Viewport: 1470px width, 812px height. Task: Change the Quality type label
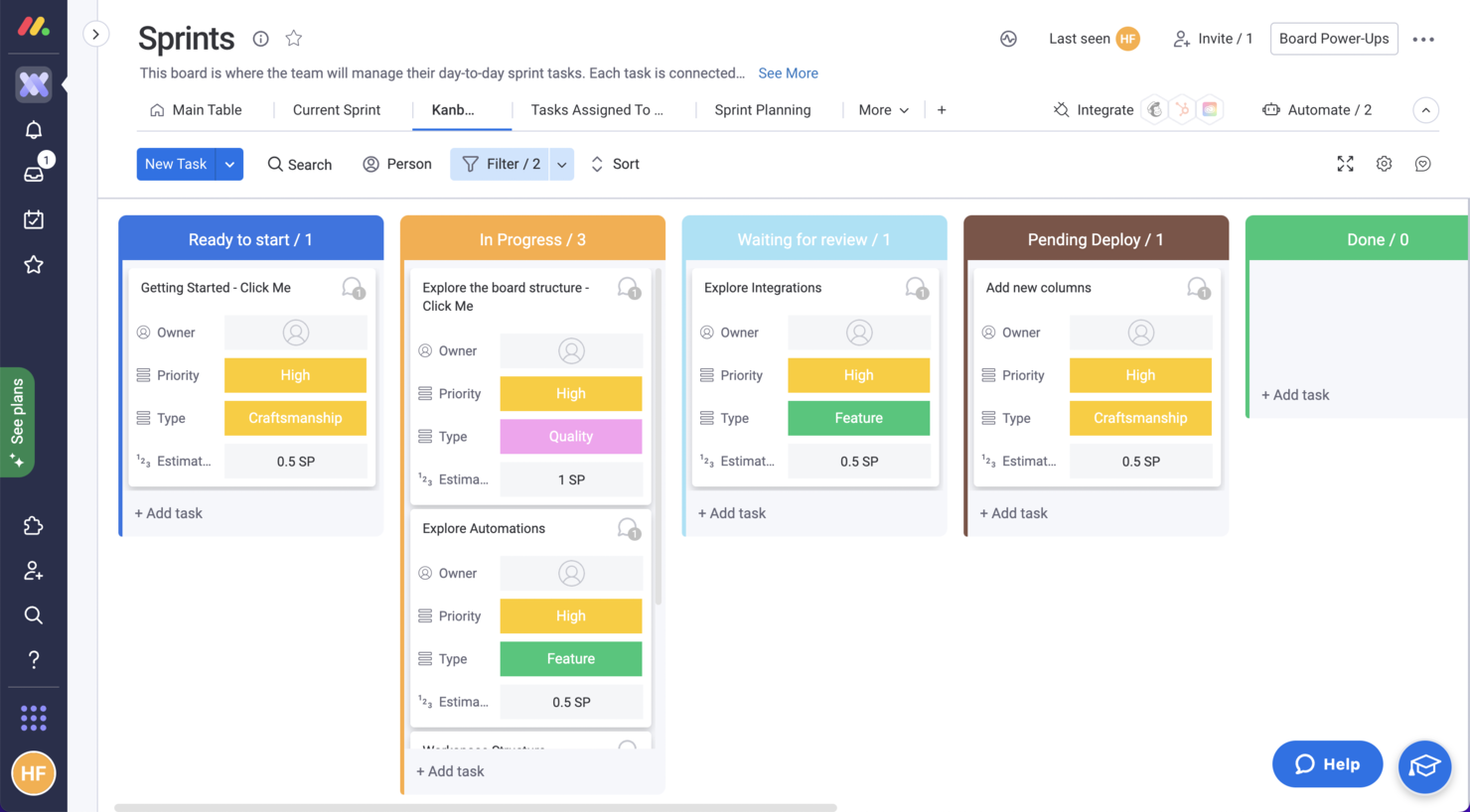(570, 437)
